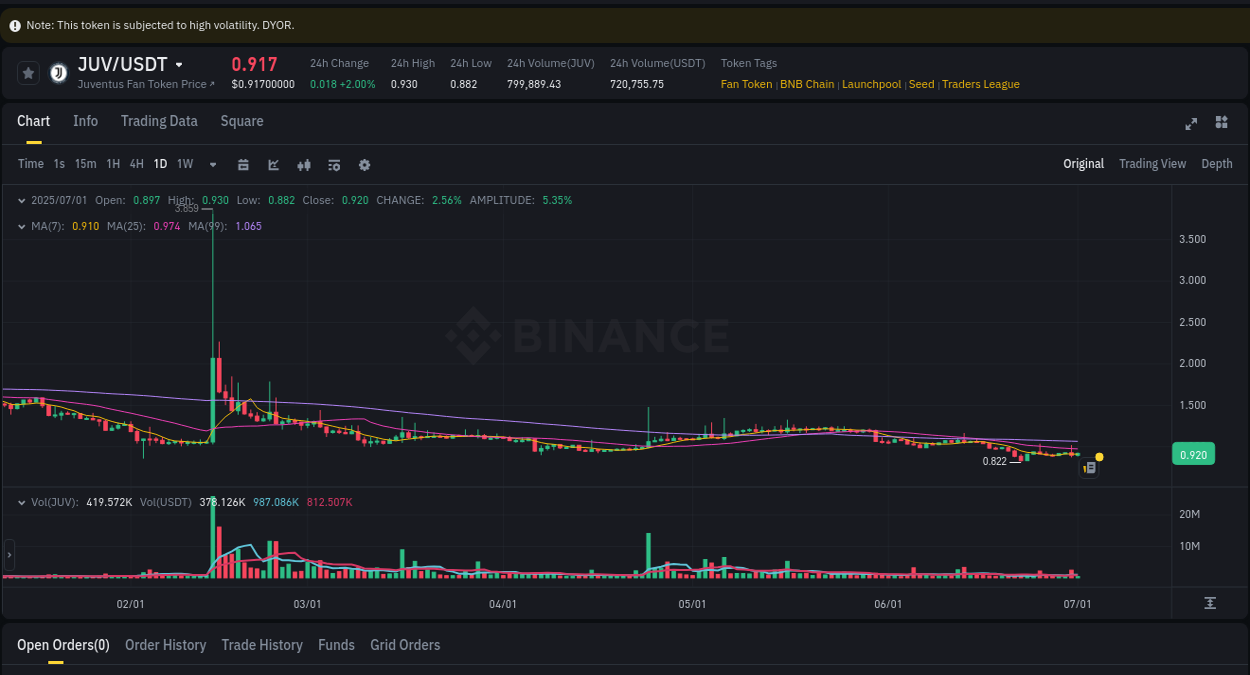Expand the chart to fullscreen with the arrows icon
This screenshot has width=1250, height=675.
coord(1191,123)
